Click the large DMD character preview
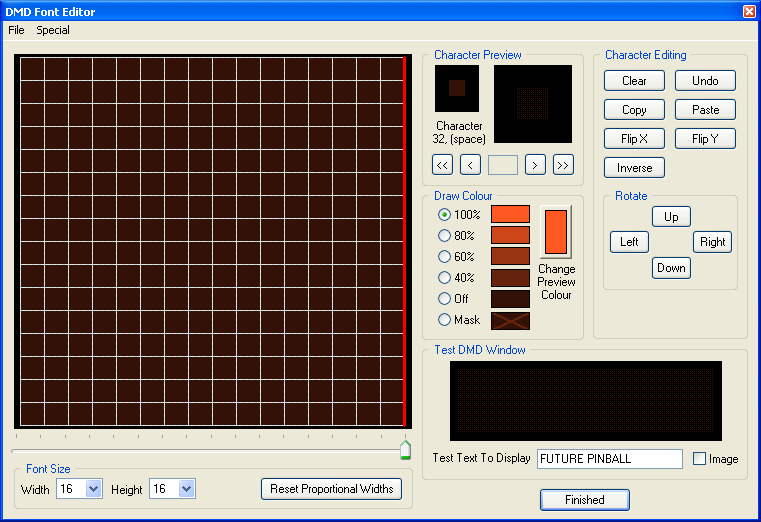 (533, 104)
